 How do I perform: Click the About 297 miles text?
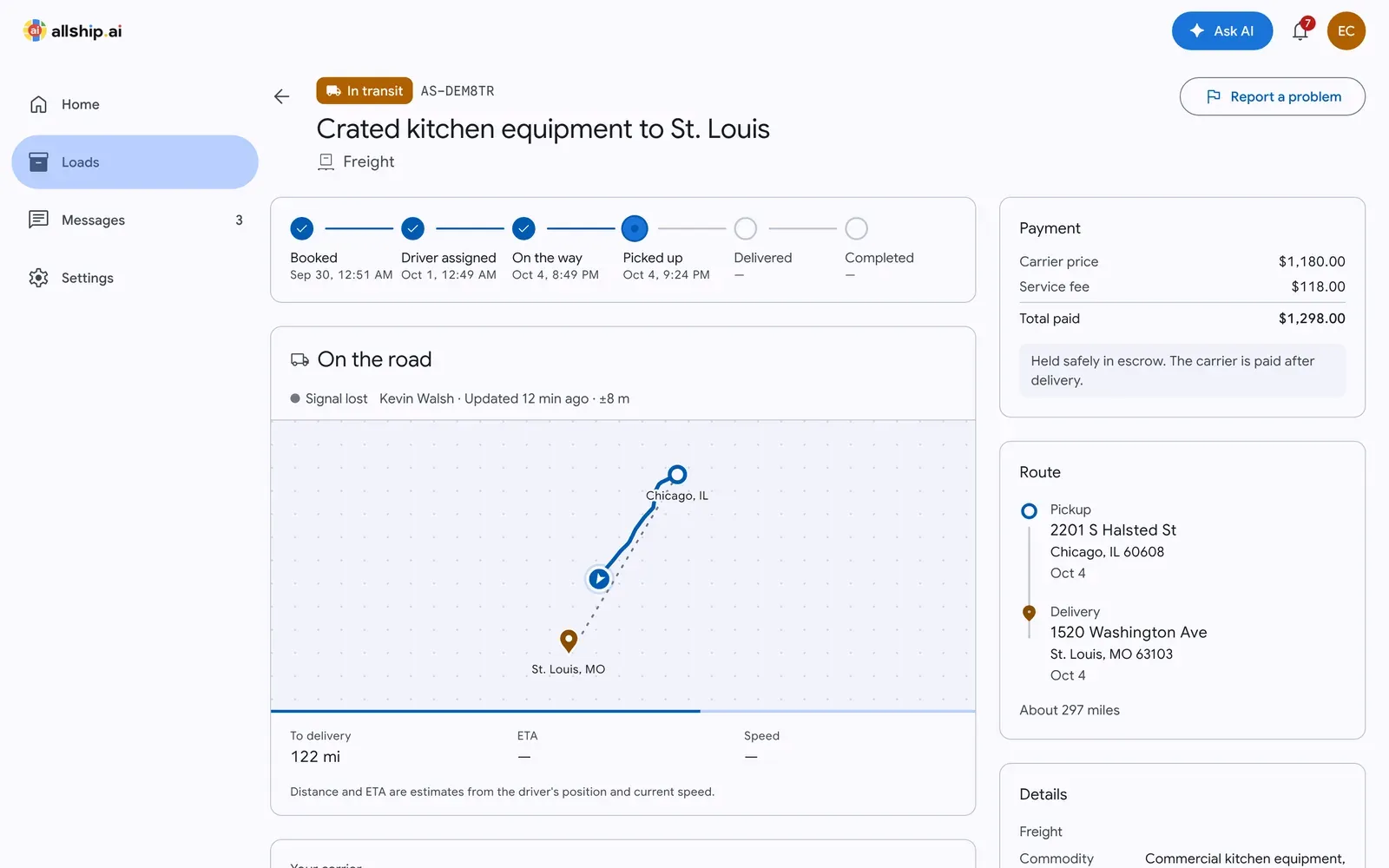tap(1070, 710)
